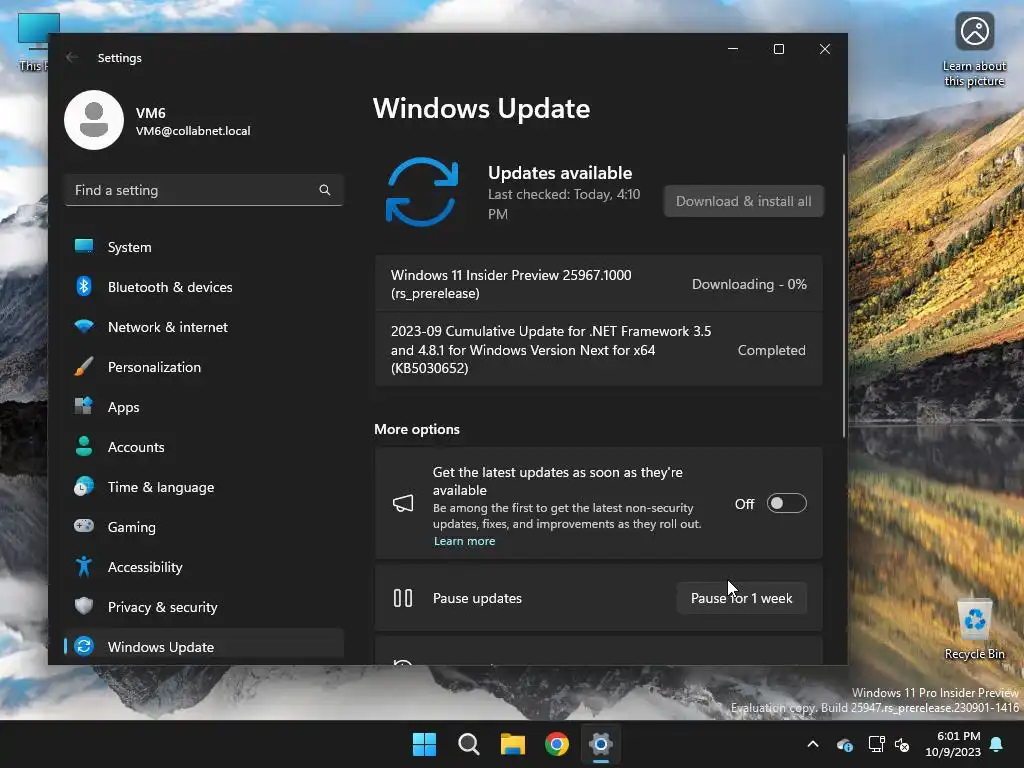Click the network display icon in tray

tap(876, 744)
